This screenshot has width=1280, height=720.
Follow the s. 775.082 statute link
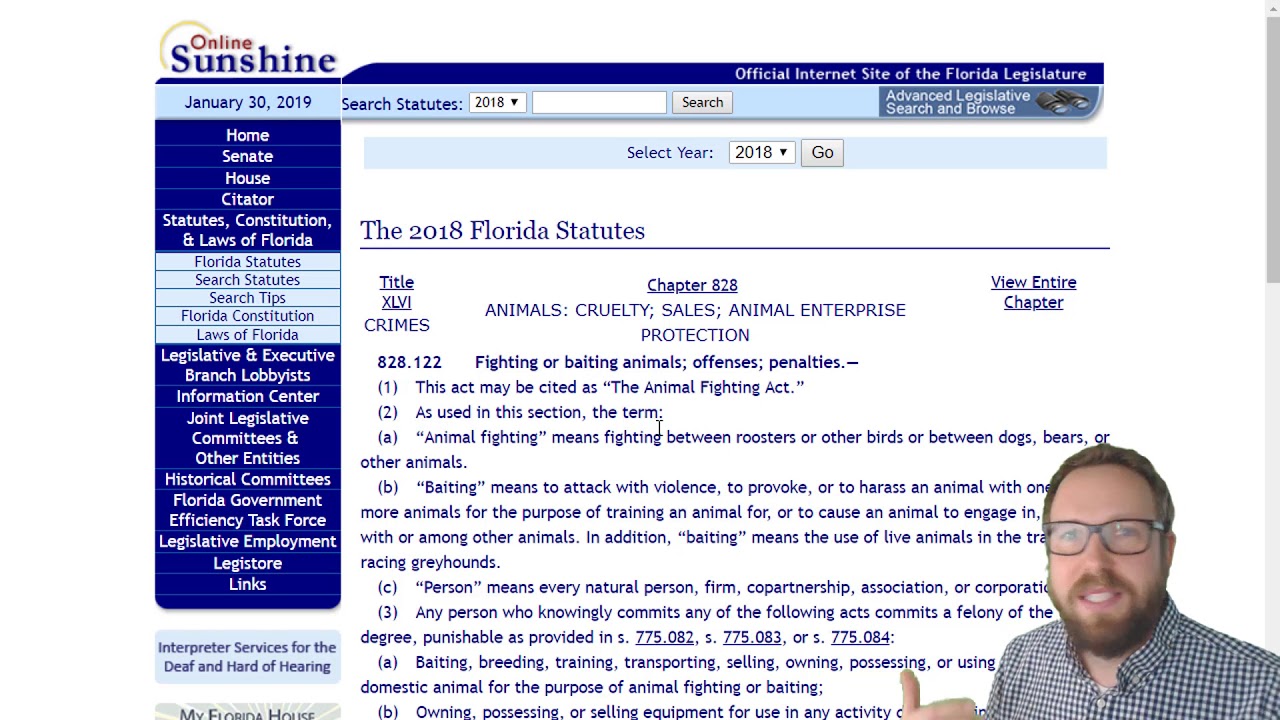click(664, 637)
